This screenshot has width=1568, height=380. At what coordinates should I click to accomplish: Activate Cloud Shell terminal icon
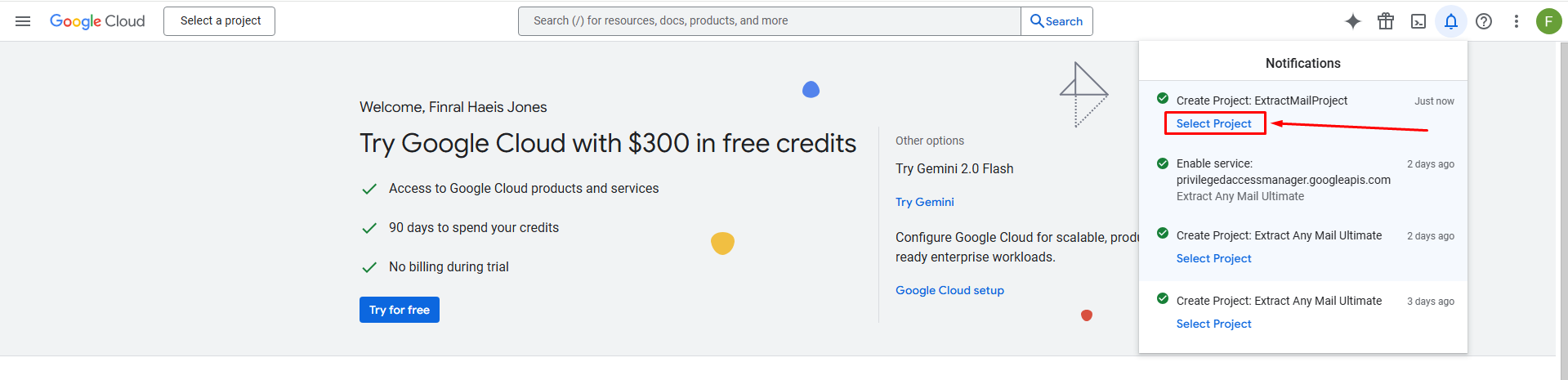pyautogui.click(x=1418, y=21)
